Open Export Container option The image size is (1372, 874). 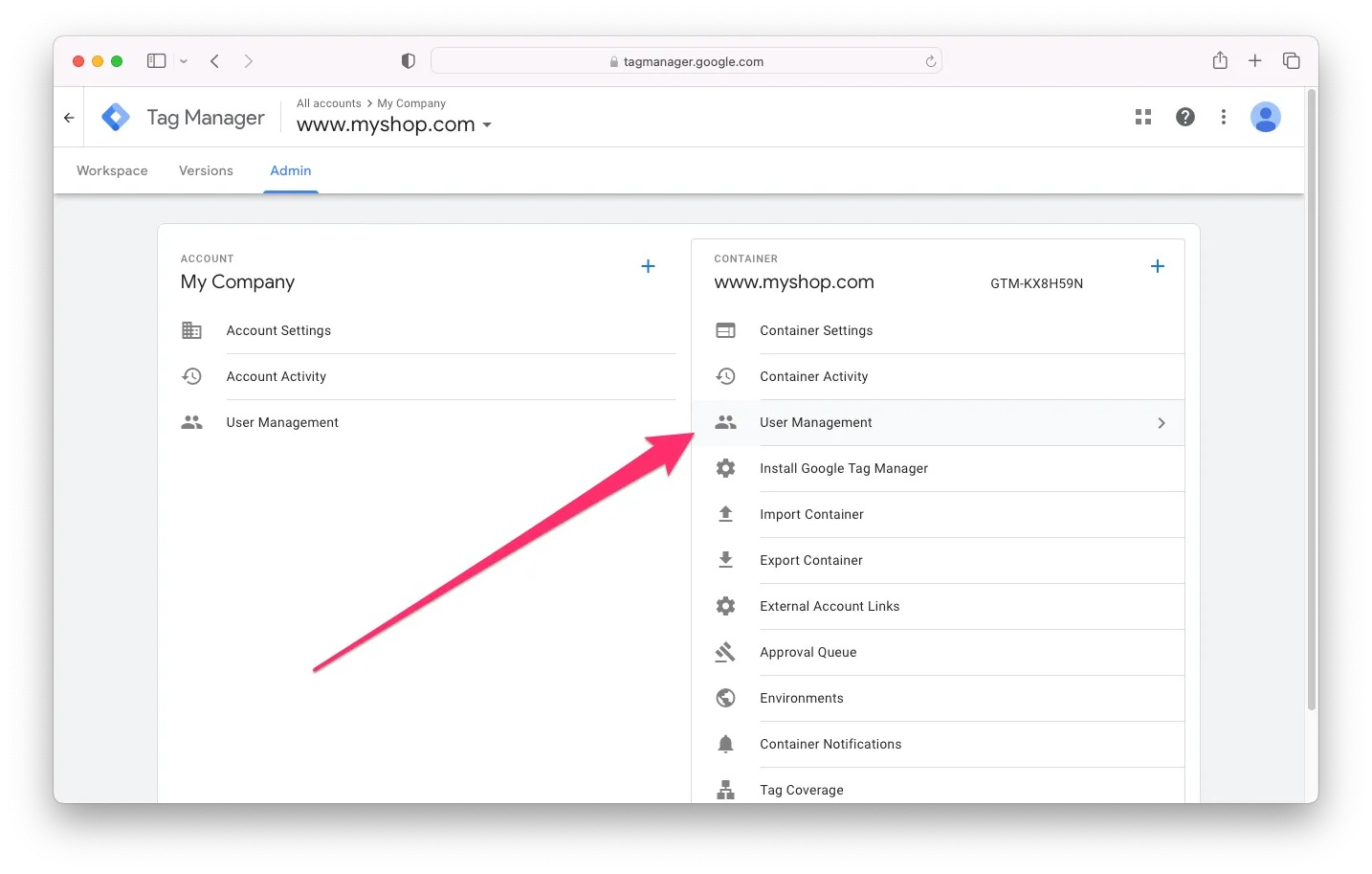(x=810, y=560)
